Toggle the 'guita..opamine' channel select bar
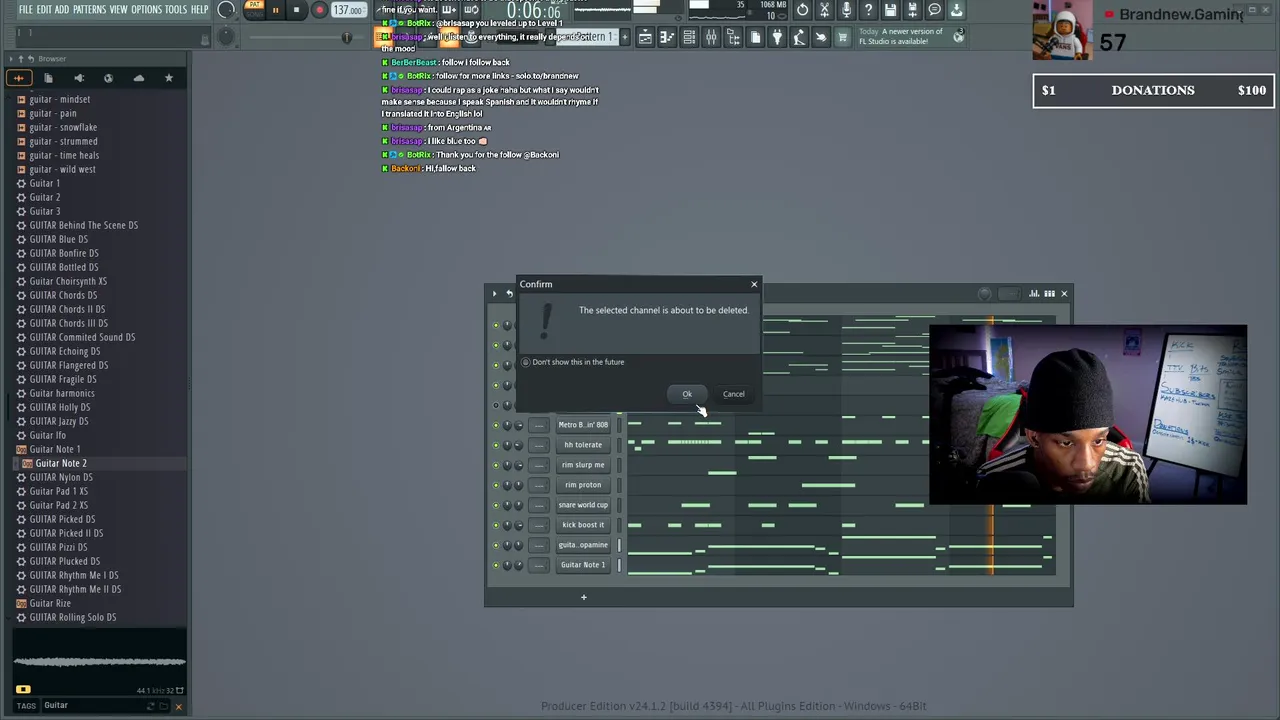 [619, 545]
